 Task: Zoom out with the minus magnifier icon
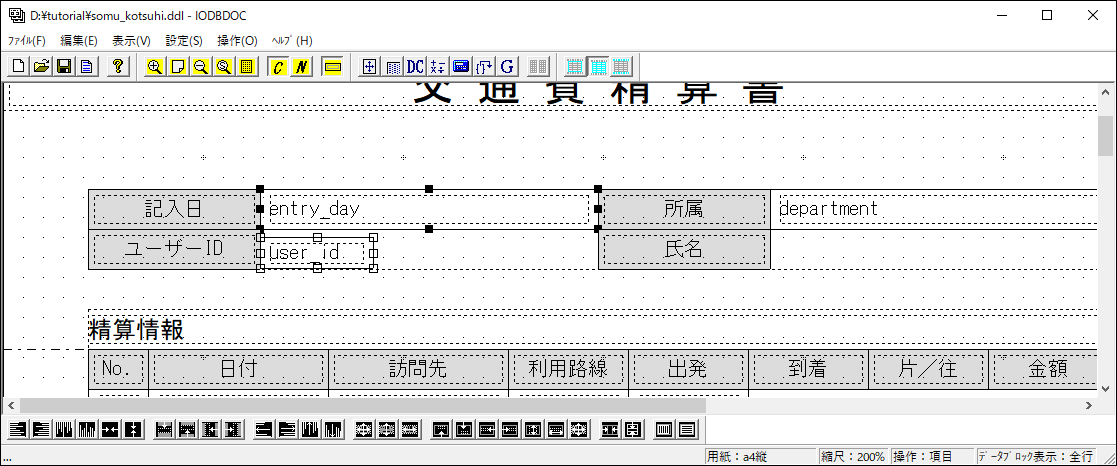tap(200, 67)
